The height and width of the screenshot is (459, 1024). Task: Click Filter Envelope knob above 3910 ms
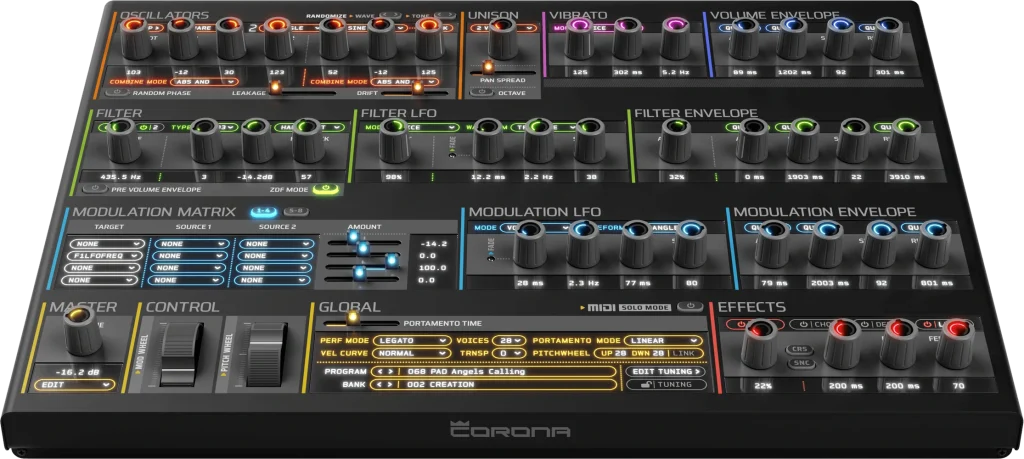pyautogui.click(x=904, y=140)
